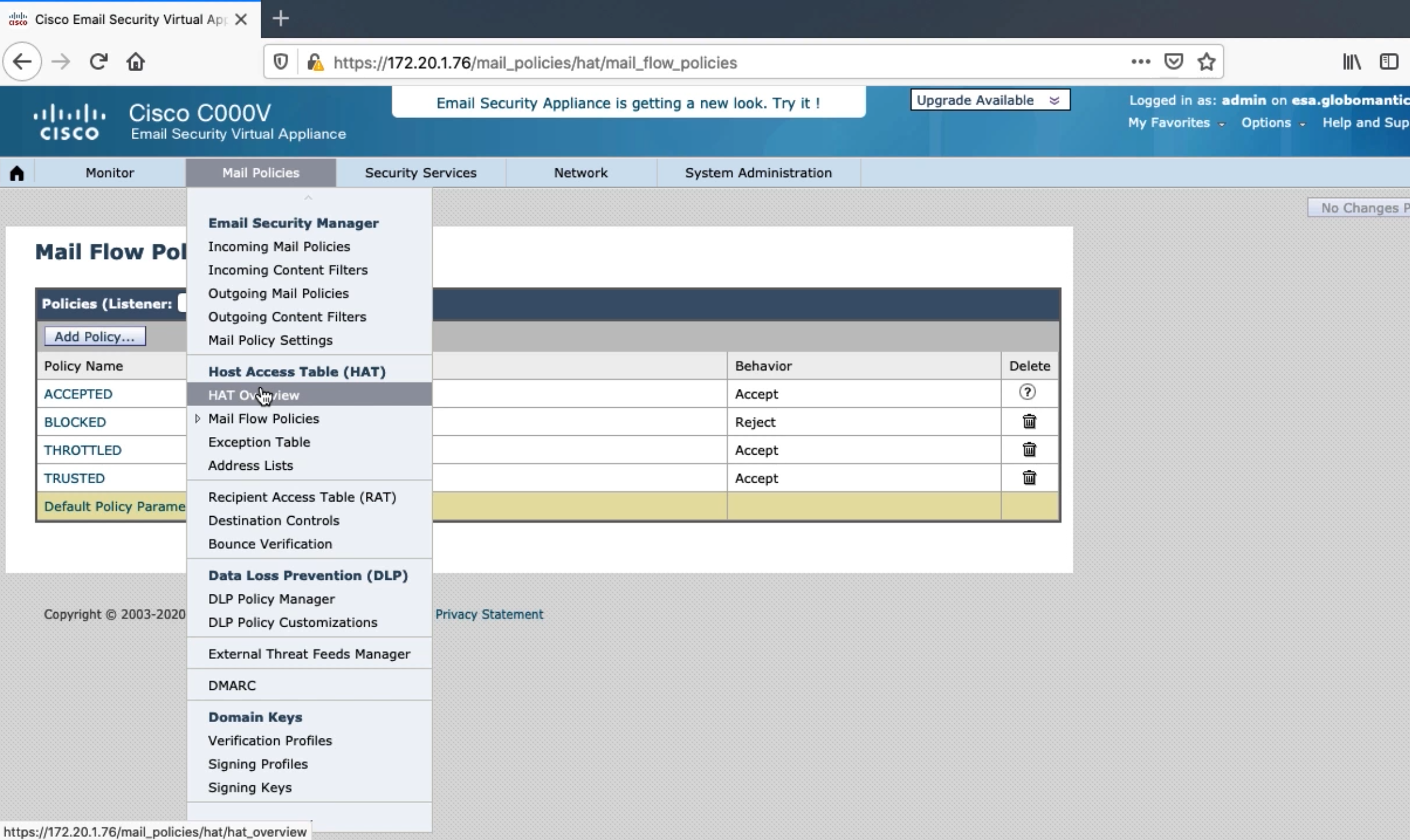Open the Exception Table entry
Screen dimensions: 1410x840
(x=259, y=442)
